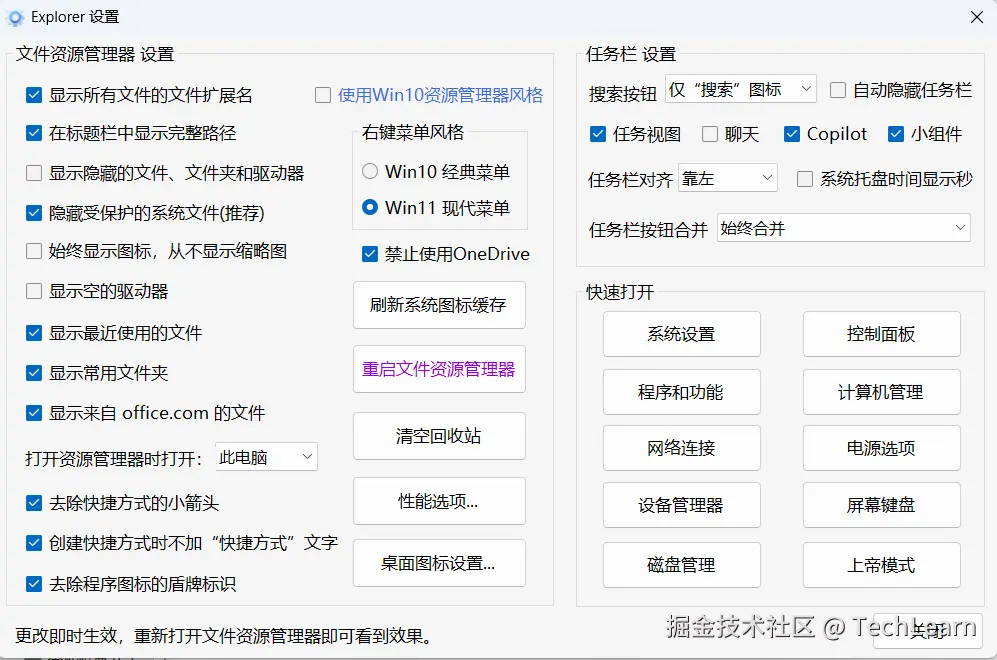Screen dimensions: 997x660
Task: Open 设备管理器 quick launch button
Action: [682, 505]
